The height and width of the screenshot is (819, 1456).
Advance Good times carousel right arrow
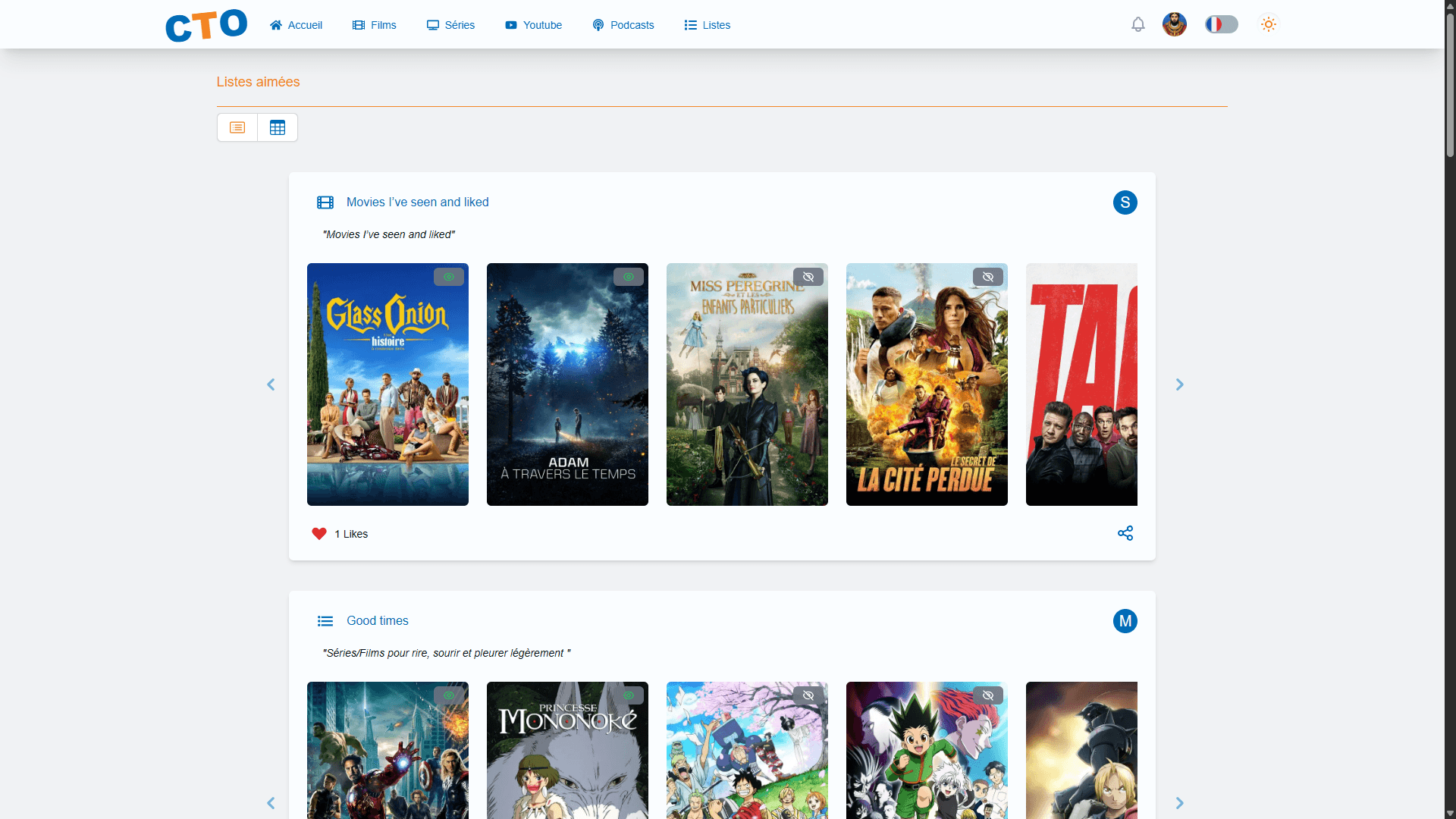pyautogui.click(x=1179, y=802)
